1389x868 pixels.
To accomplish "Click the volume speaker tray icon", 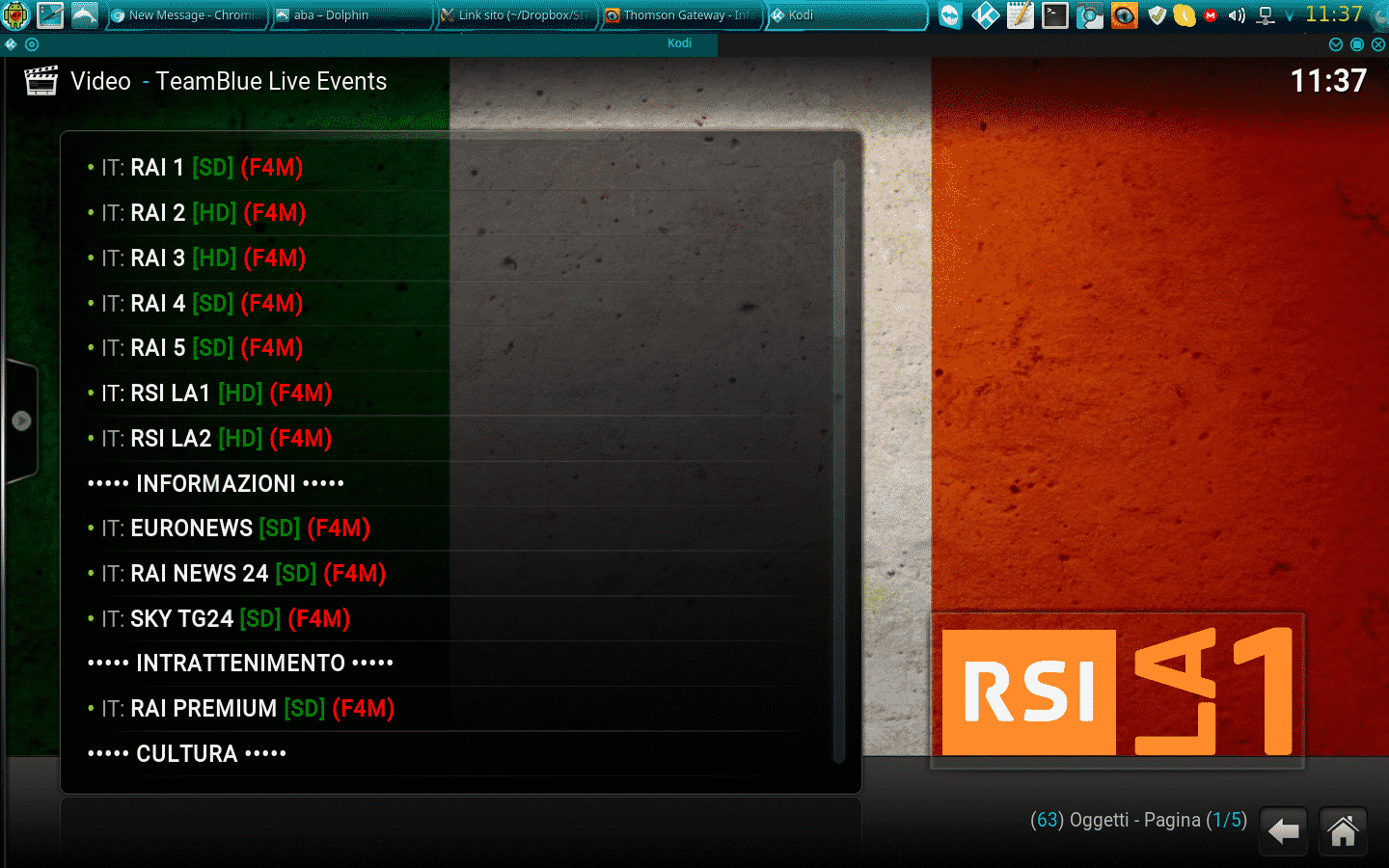I will tap(1238, 15).
